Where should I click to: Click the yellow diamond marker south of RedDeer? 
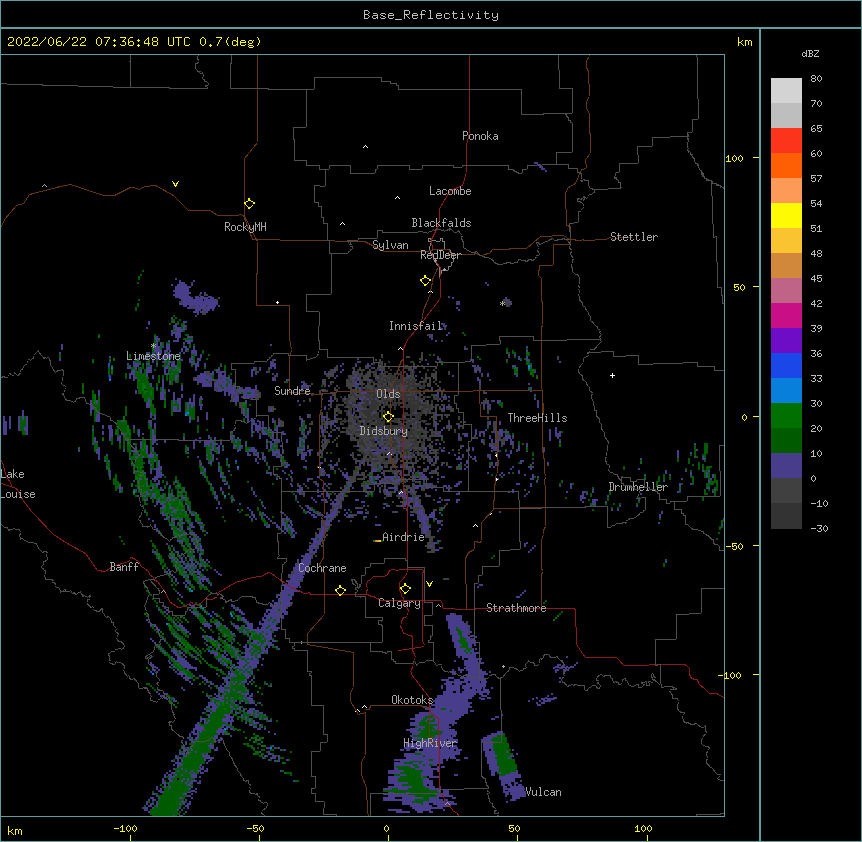pos(425,281)
